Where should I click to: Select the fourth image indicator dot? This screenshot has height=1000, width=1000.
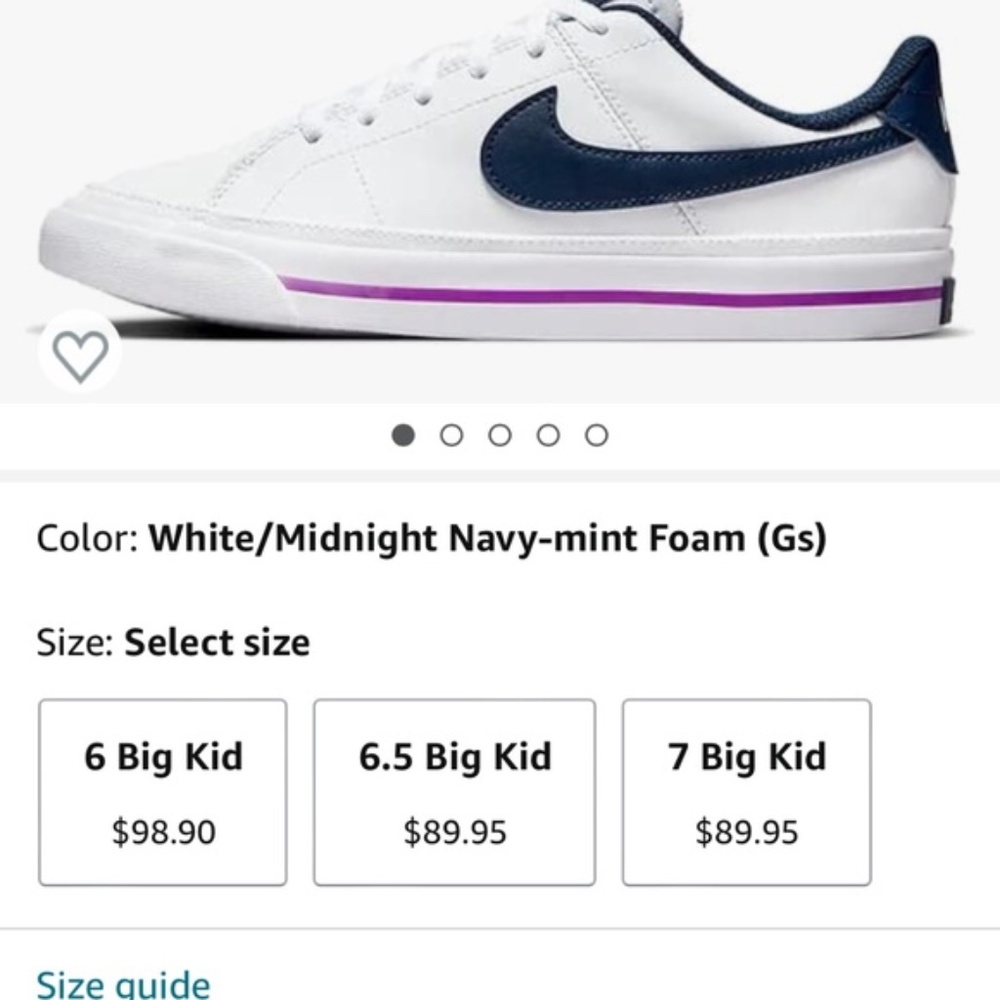point(548,434)
